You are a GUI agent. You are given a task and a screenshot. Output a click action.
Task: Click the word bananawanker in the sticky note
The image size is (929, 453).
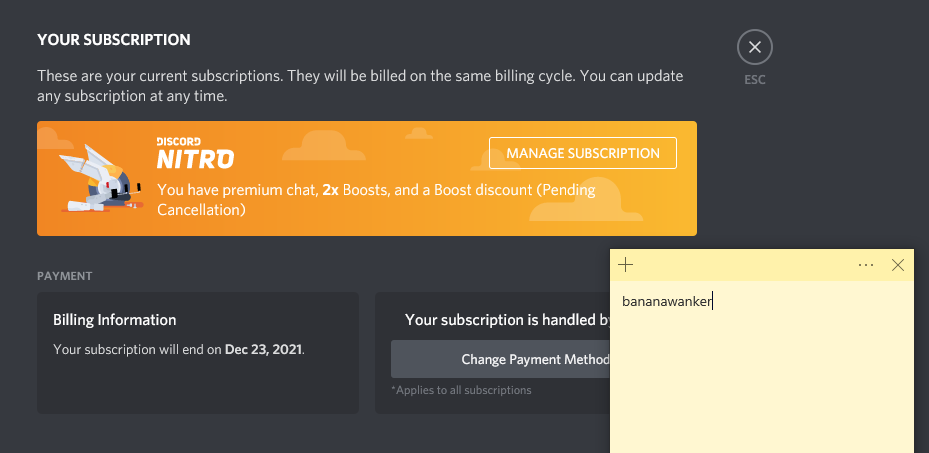(x=667, y=301)
